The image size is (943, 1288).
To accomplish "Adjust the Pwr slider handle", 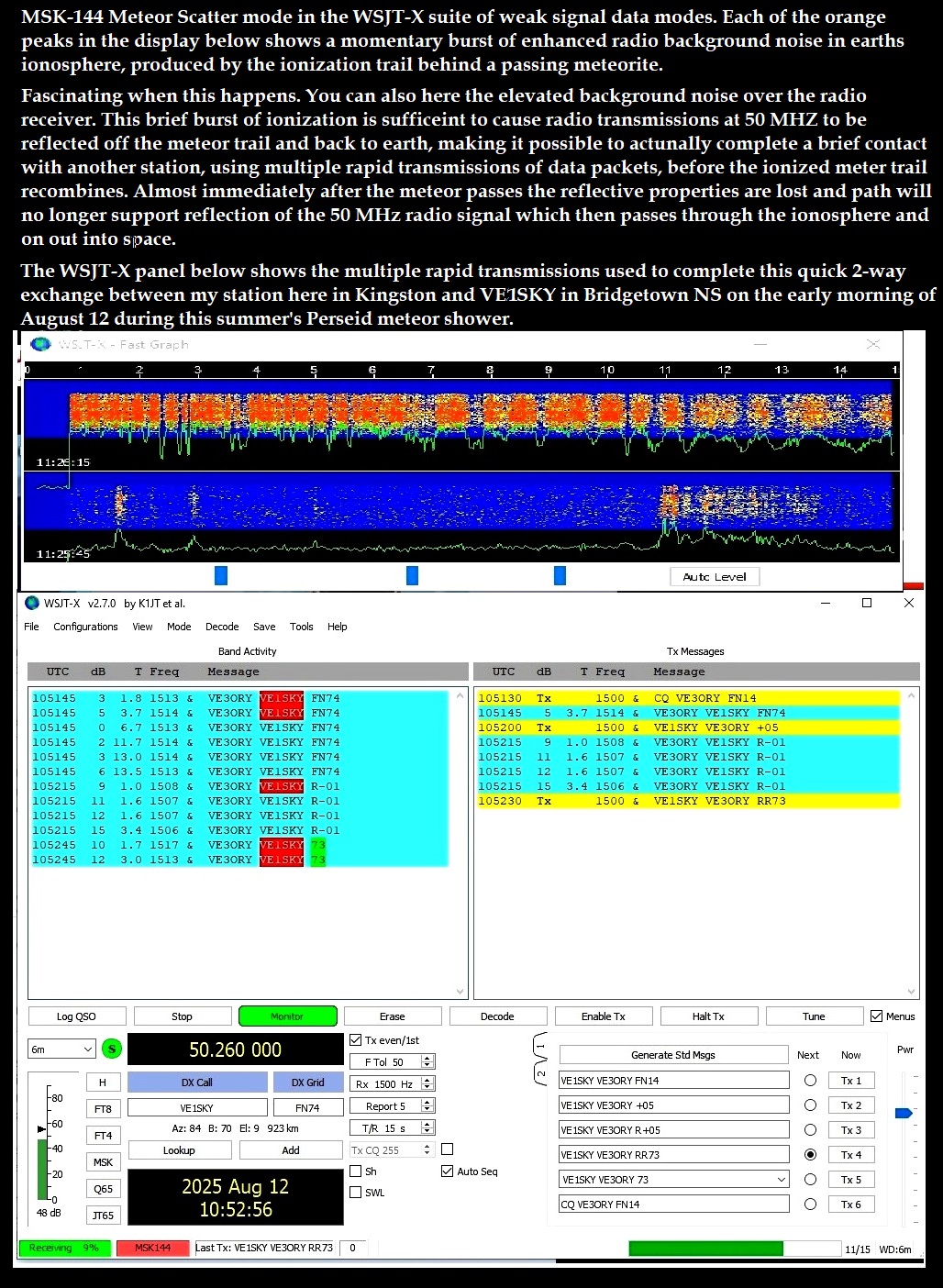I will (x=903, y=1113).
